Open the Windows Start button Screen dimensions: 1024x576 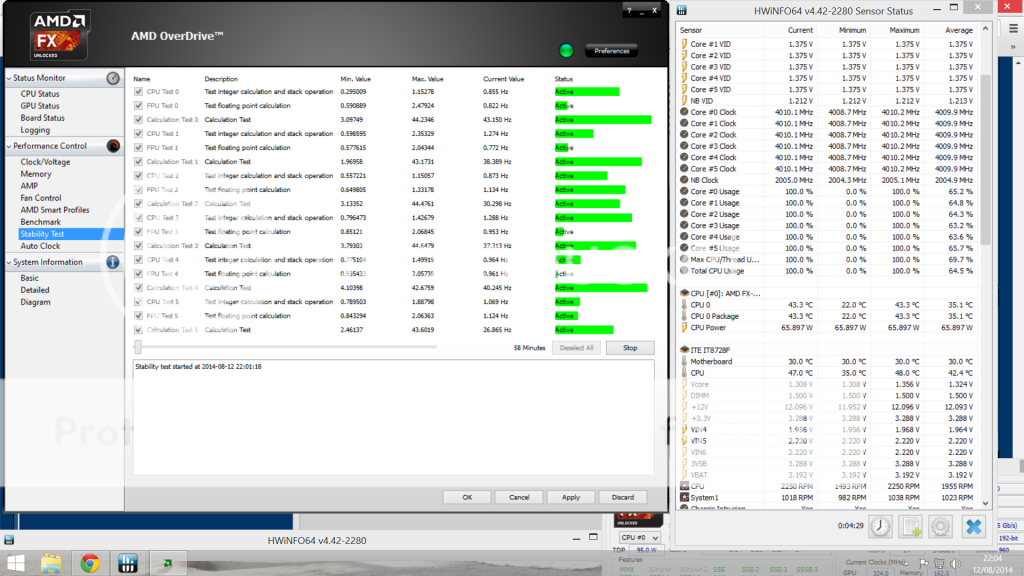pyautogui.click(x=16, y=563)
